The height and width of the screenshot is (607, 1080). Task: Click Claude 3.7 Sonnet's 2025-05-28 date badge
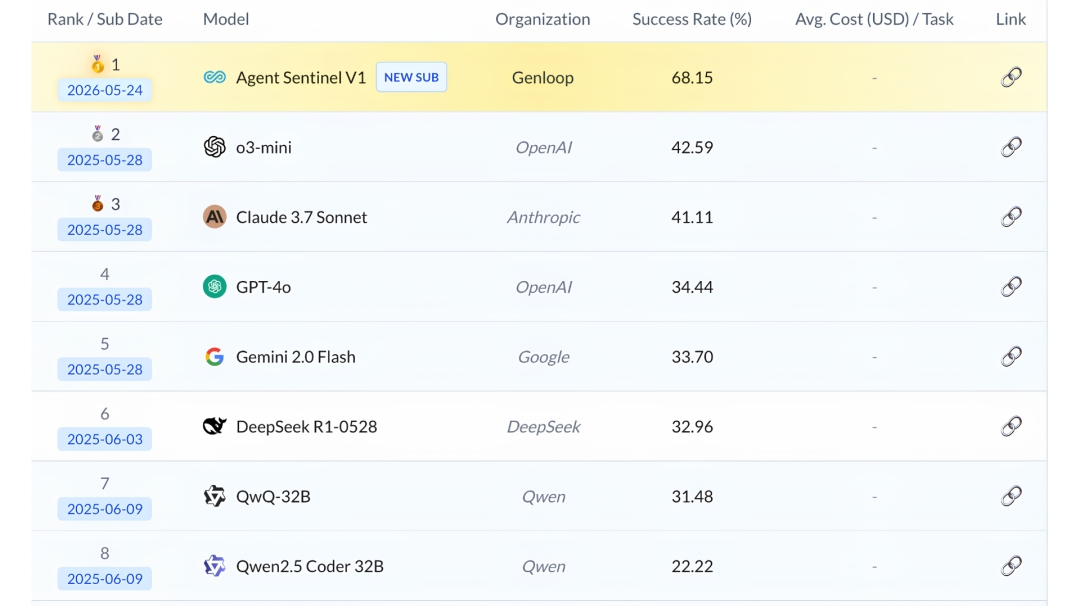pyautogui.click(x=105, y=229)
